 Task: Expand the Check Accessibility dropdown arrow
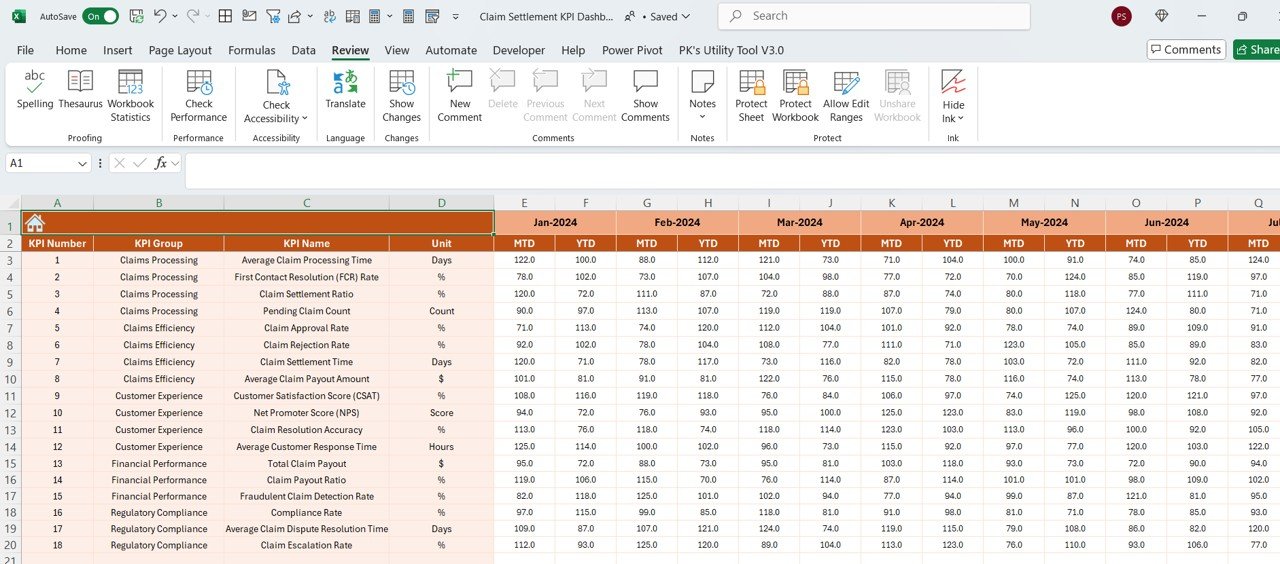[304, 119]
